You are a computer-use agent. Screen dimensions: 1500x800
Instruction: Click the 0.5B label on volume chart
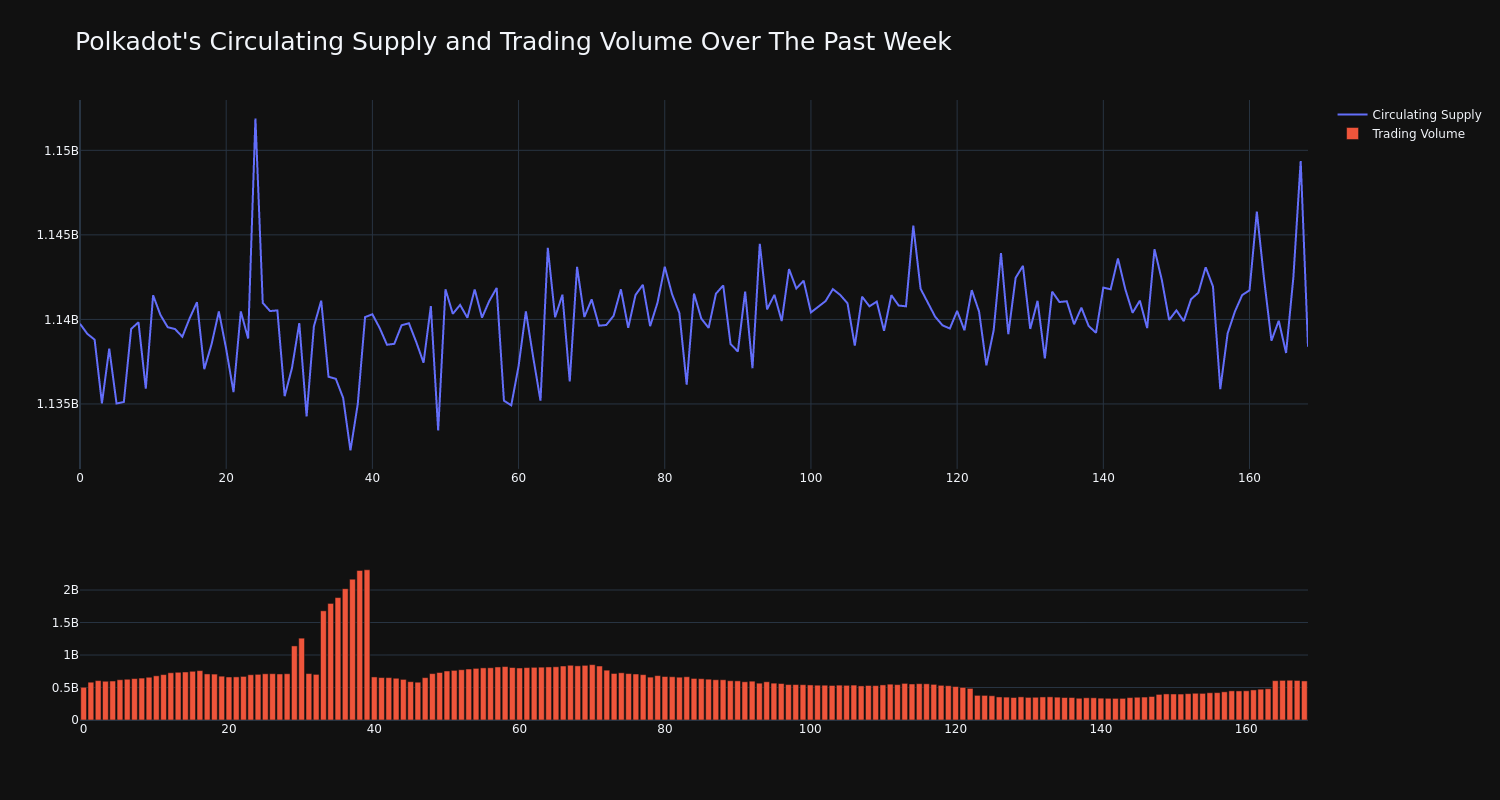point(65,688)
